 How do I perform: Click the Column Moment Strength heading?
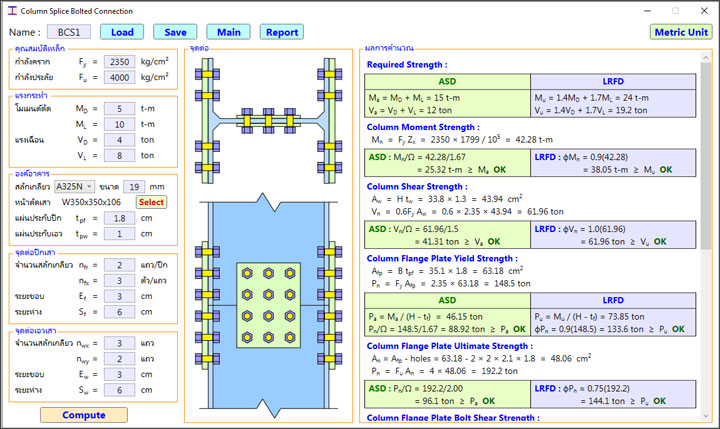(423, 127)
